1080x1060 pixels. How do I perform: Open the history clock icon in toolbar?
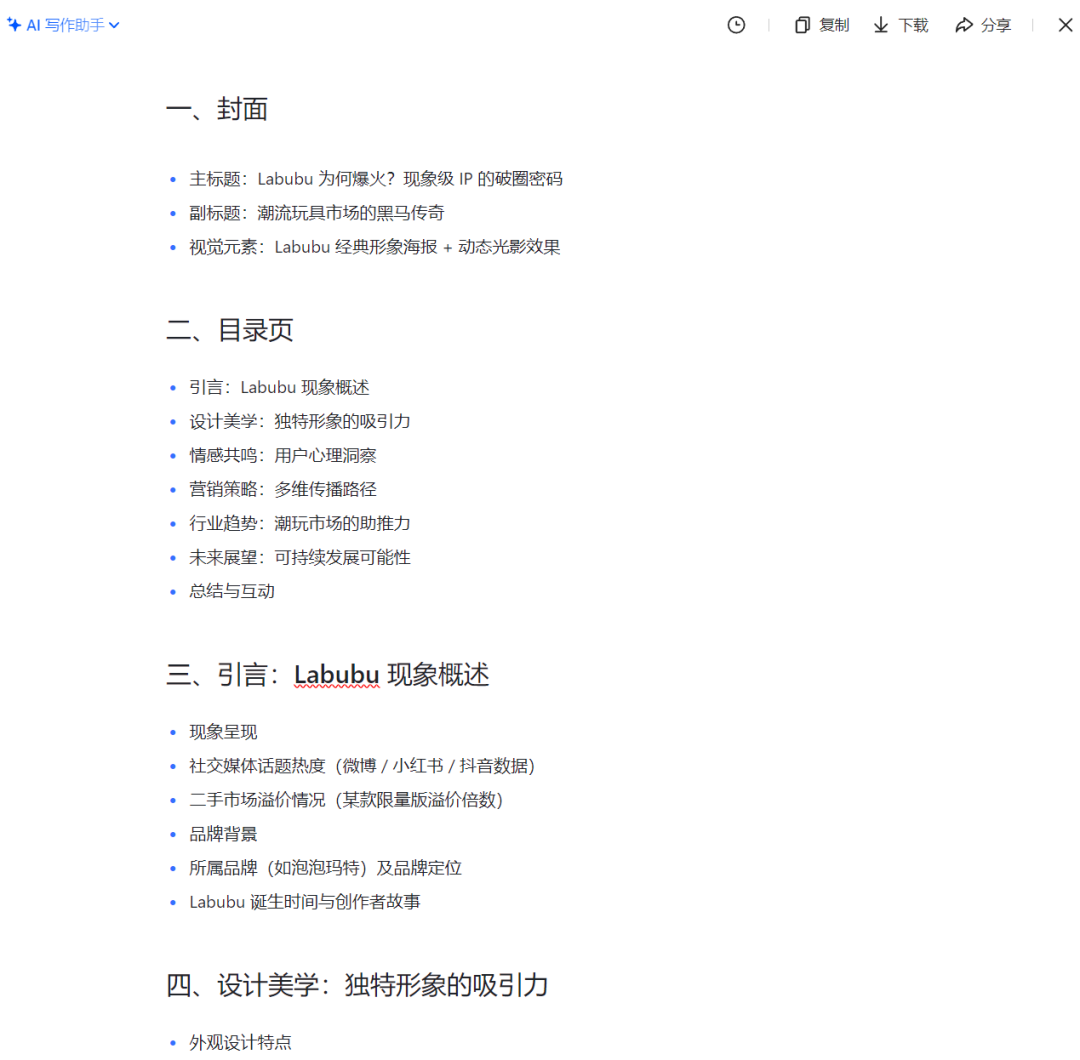click(737, 25)
